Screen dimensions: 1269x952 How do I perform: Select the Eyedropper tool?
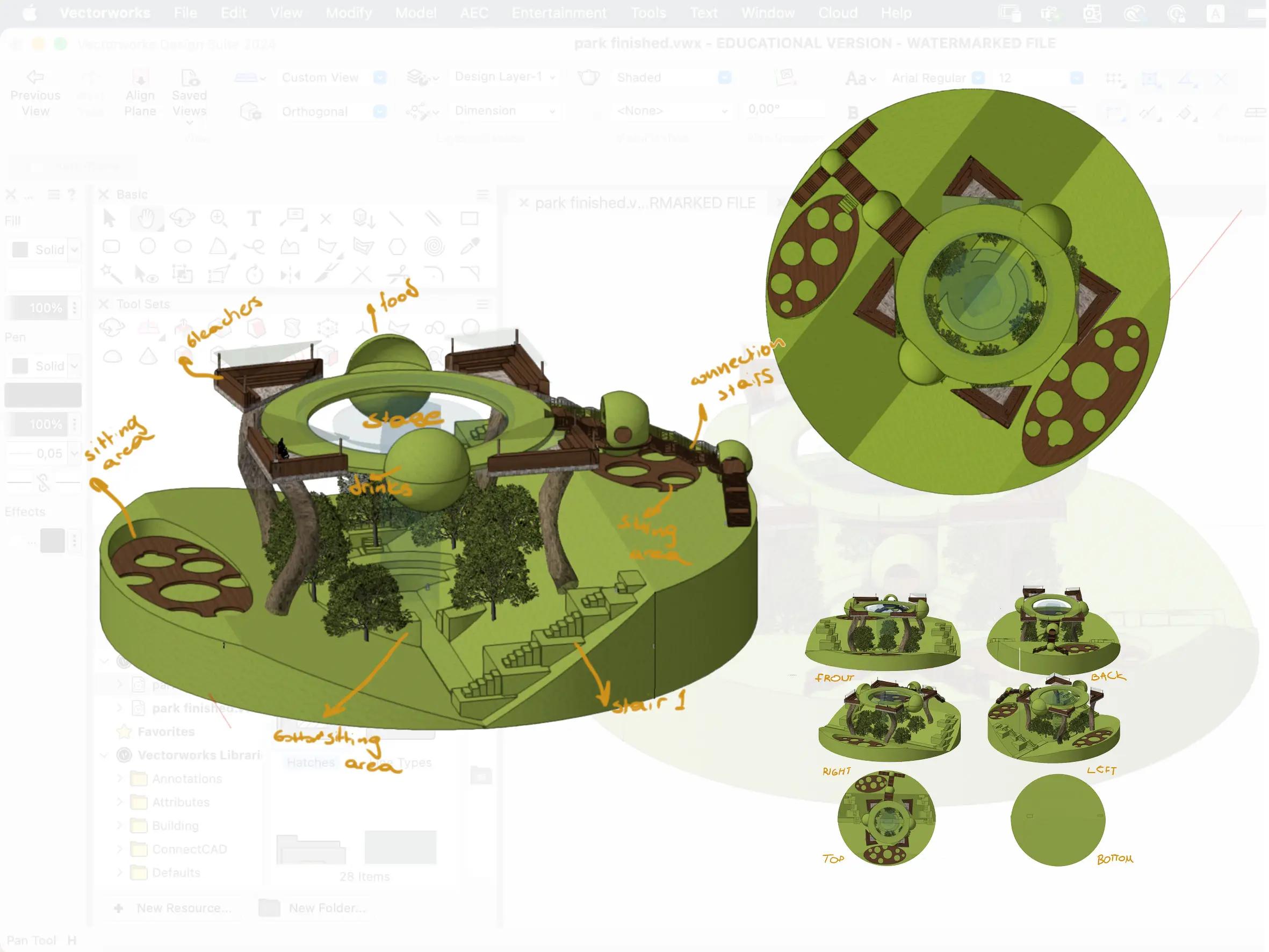coord(470,247)
